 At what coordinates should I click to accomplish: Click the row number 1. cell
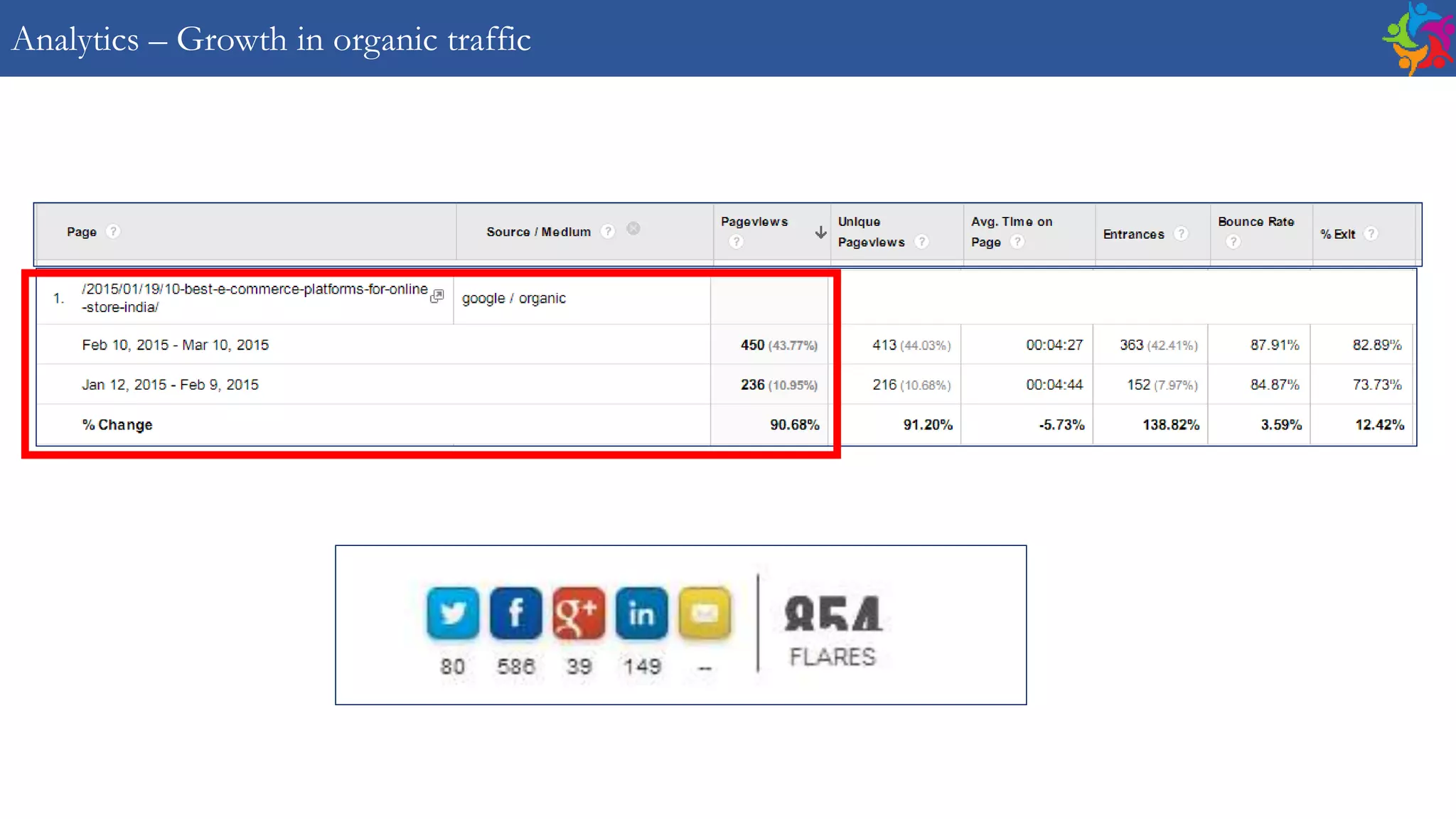point(58,299)
